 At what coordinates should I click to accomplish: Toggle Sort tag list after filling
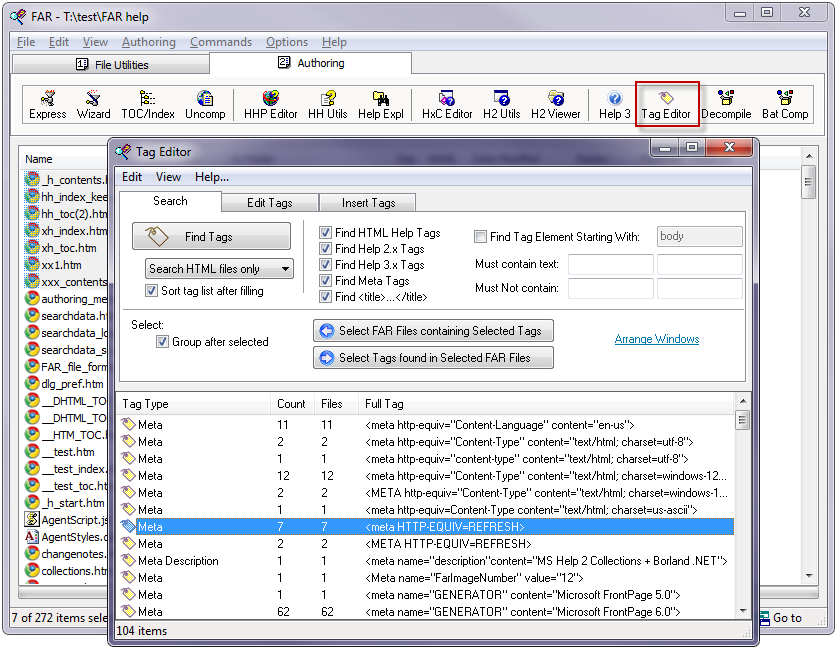click(152, 291)
